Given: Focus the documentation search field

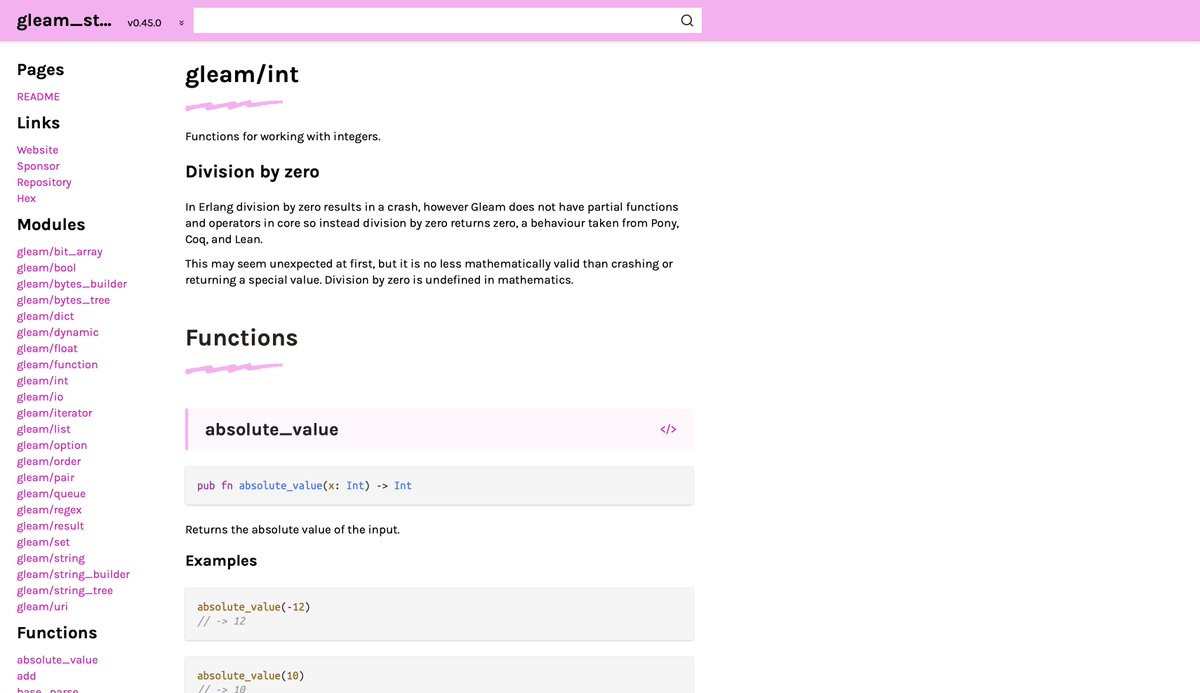Looking at the screenshot, I should coord(447,21).
